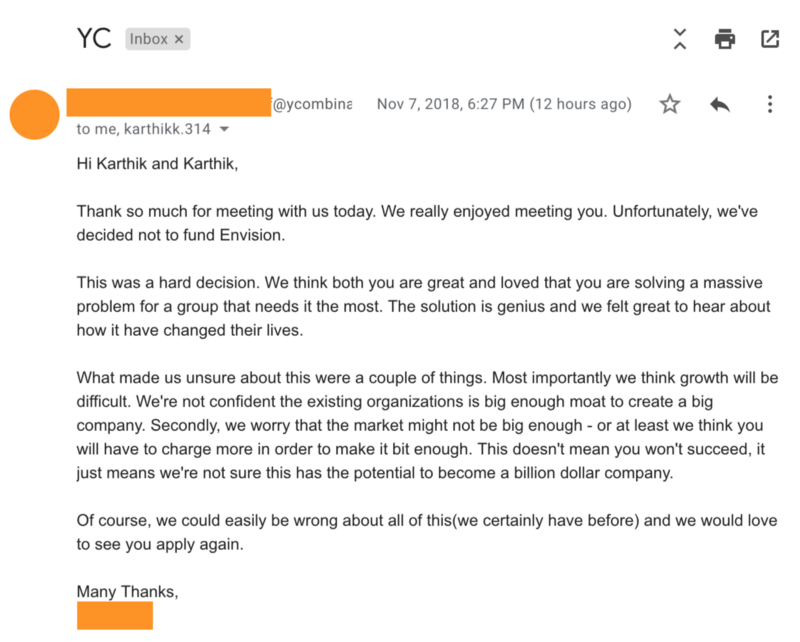Expand the overflow menu for this message

(x=768, y=103)
